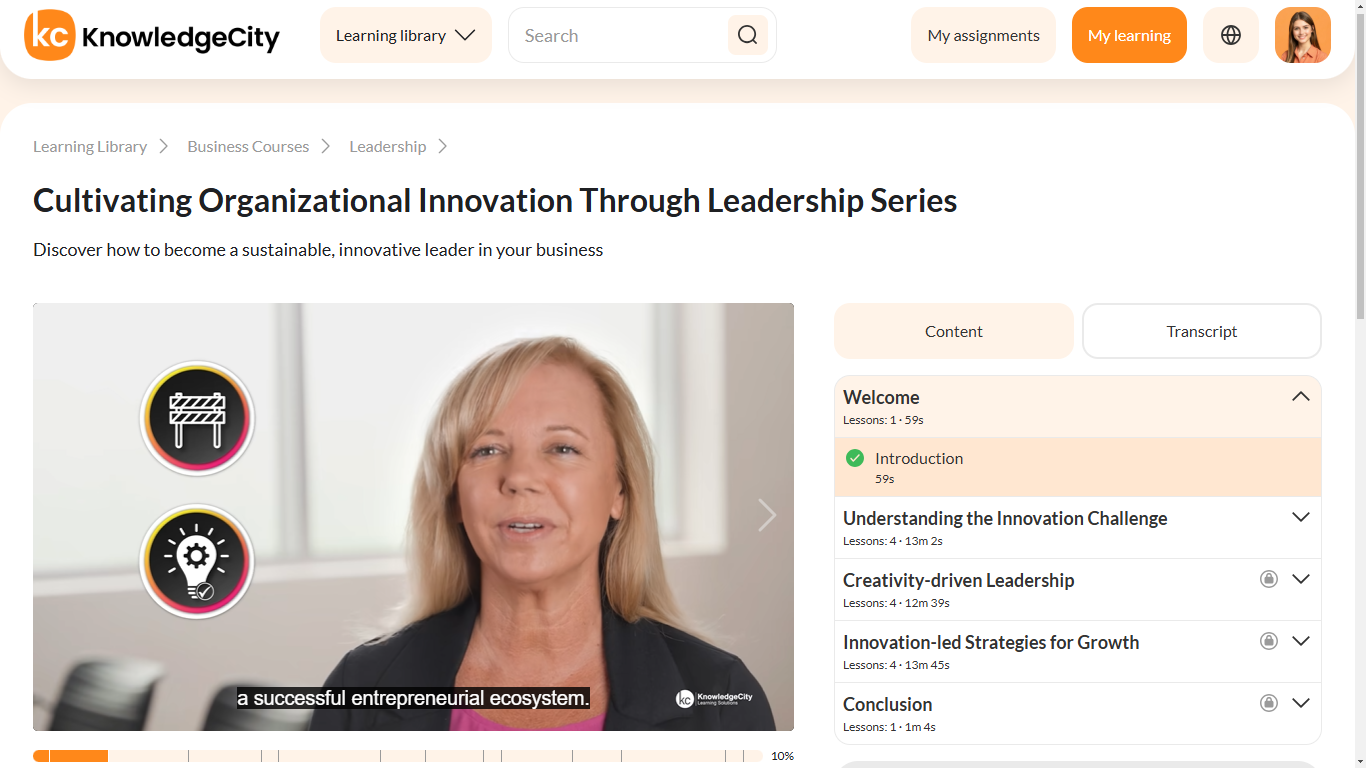This screenshot has width=1366, height=768.
Task: Open the user profile avatar
Action: [1302, 36]
